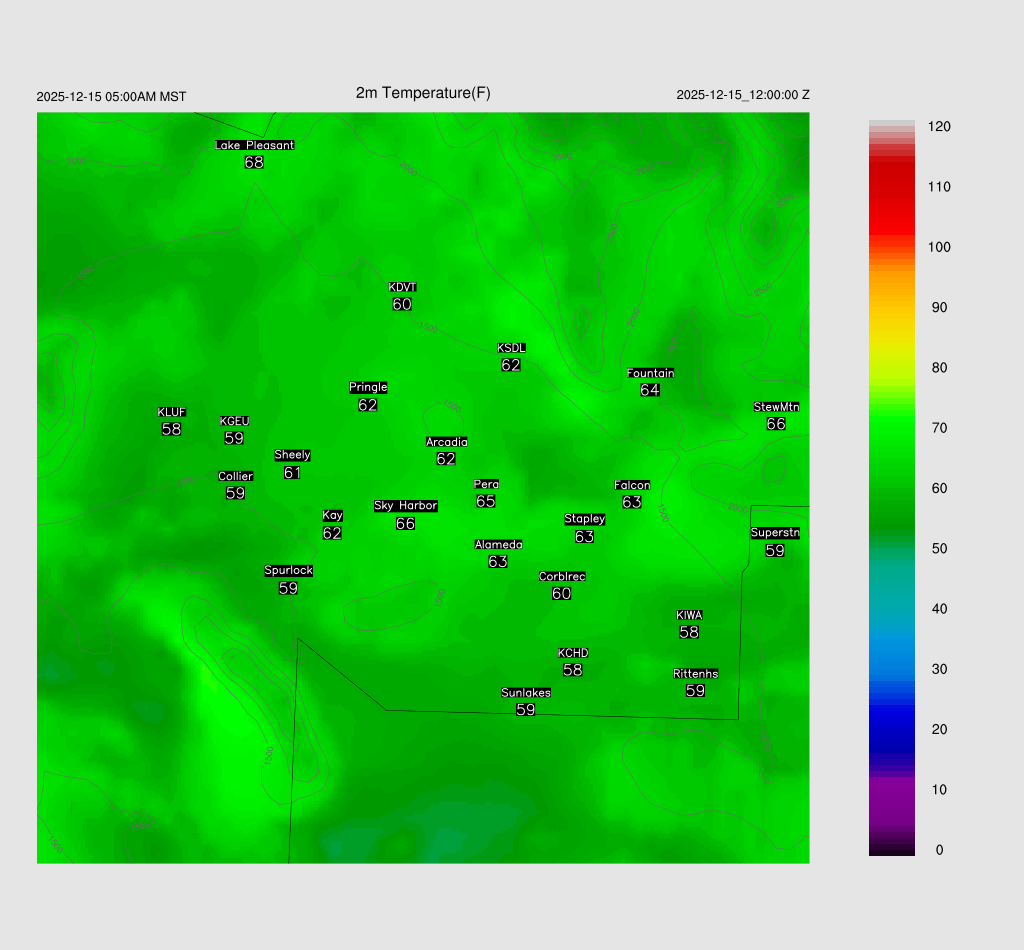The image size is (1024, 950).
Task: Click the Corblrec station label
Action: [x=562, y=577]
